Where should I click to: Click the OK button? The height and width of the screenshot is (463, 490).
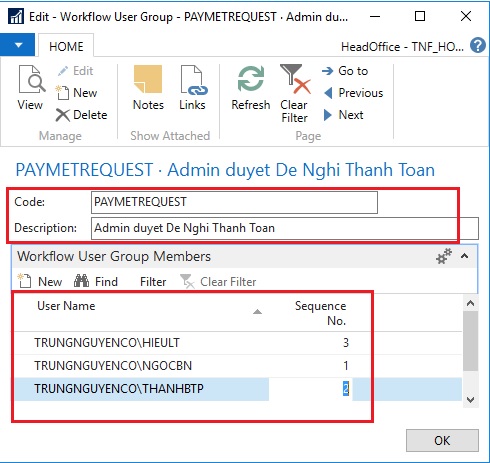442,441
